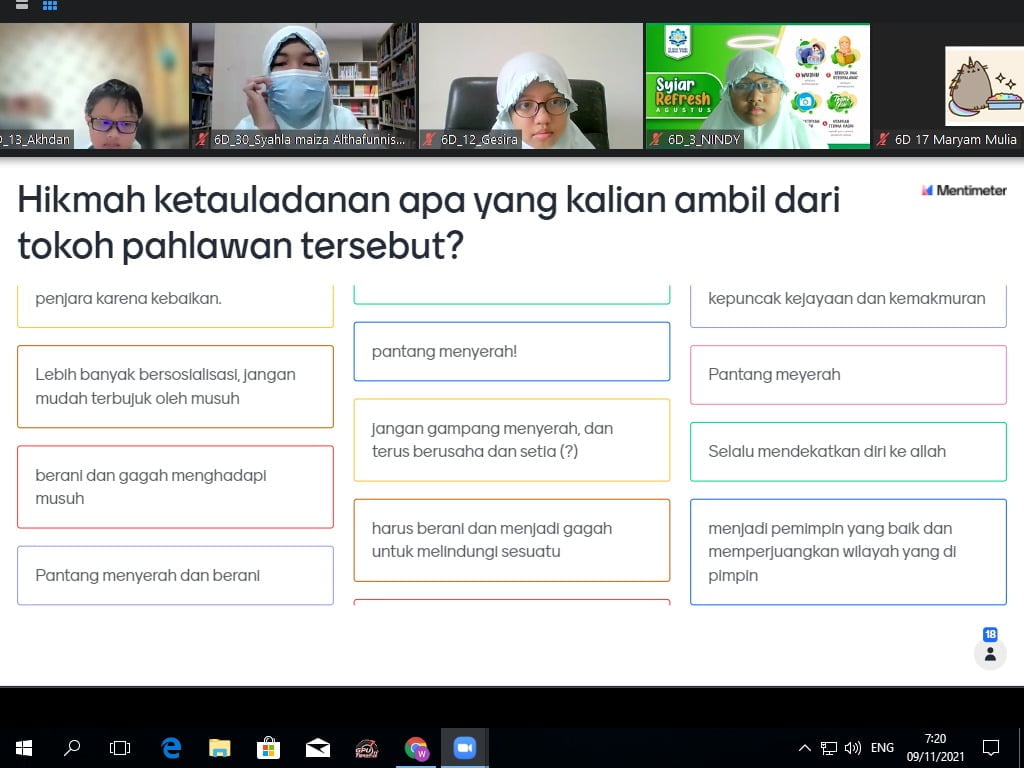1024x768 pixels.
Task: Open Task View from the taskbar
Action: pyautogui.click(x=120, y=747)
